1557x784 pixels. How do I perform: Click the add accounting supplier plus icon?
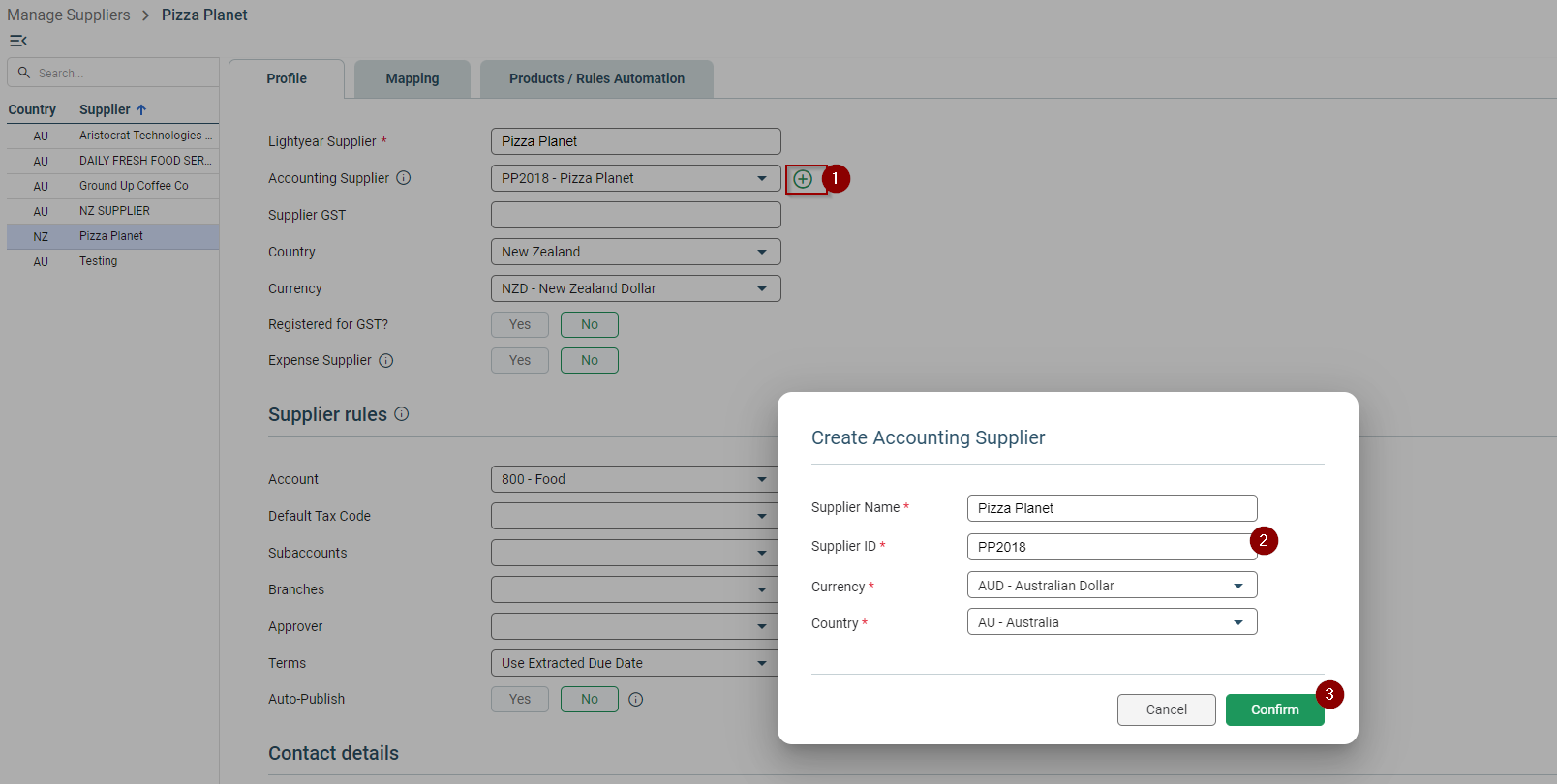coord(803,178)
